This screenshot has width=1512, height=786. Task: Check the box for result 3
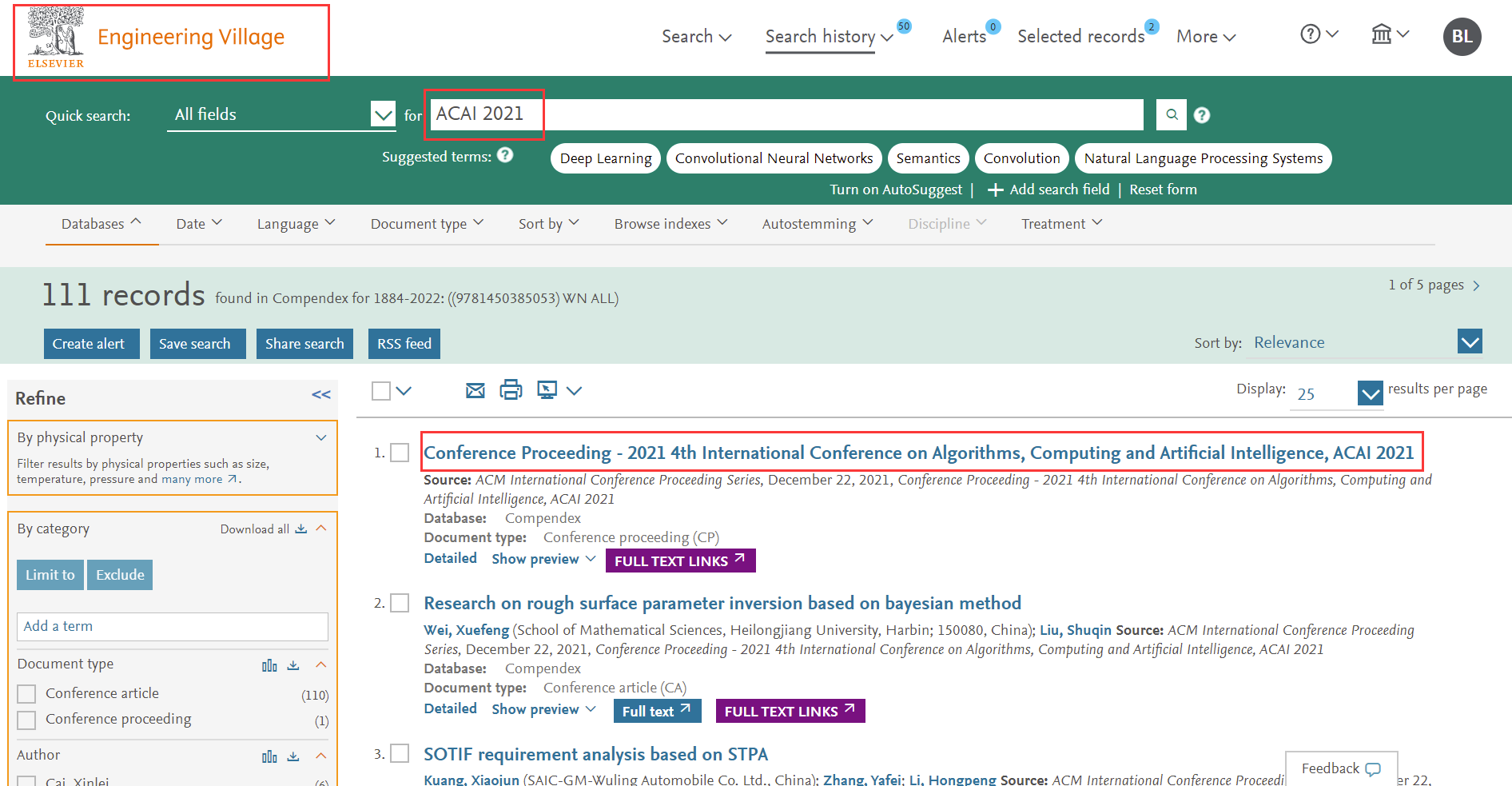click(x=400, y=753)
